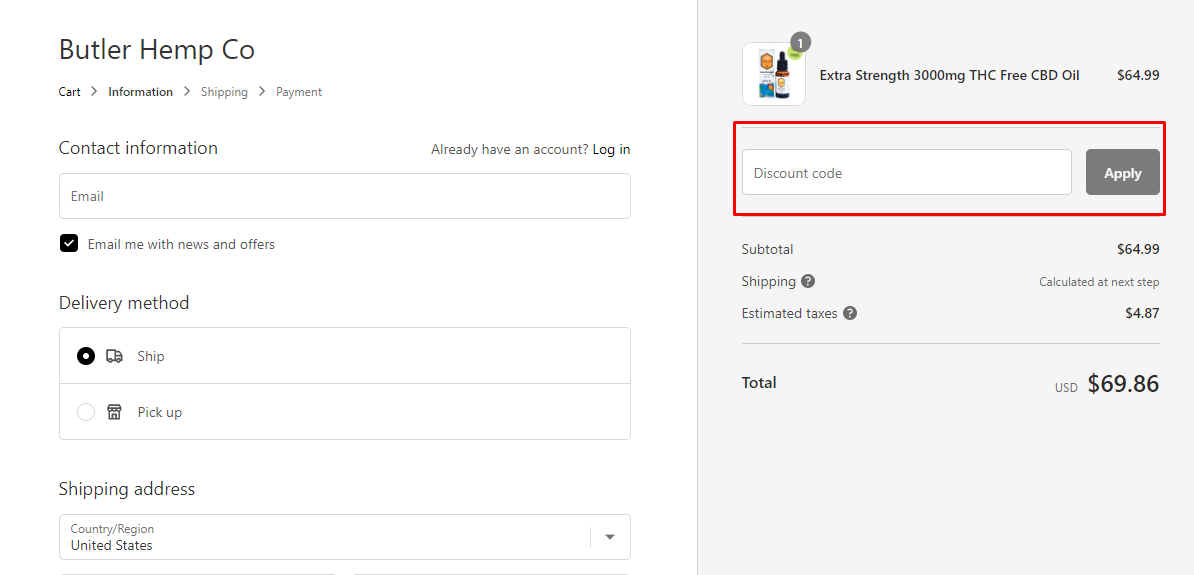Viewport: 1194px width, 575px height.
Task: Apply the discount code
Action: [1122, 172]
